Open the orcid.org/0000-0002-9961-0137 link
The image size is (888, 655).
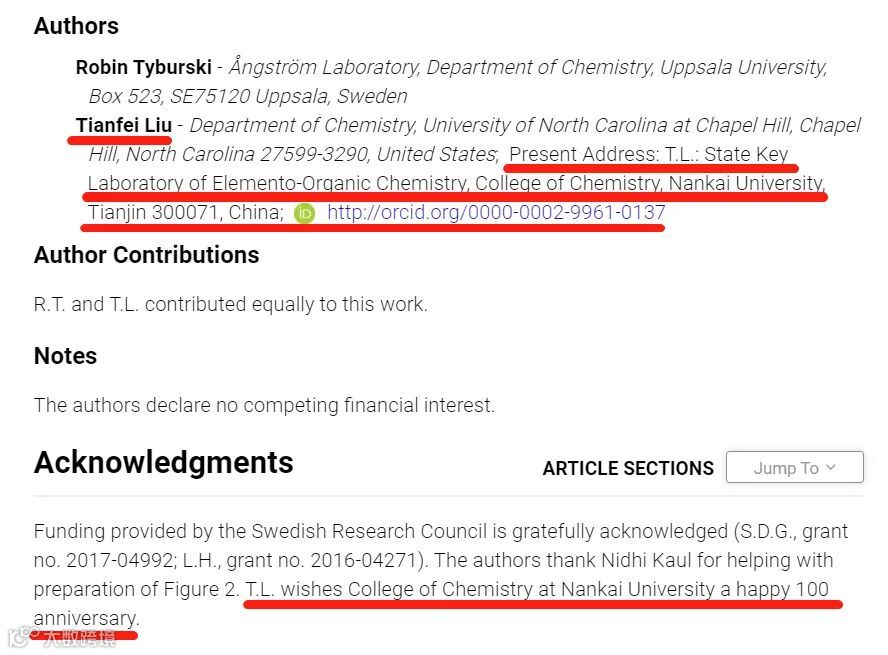tap(496, 212)
